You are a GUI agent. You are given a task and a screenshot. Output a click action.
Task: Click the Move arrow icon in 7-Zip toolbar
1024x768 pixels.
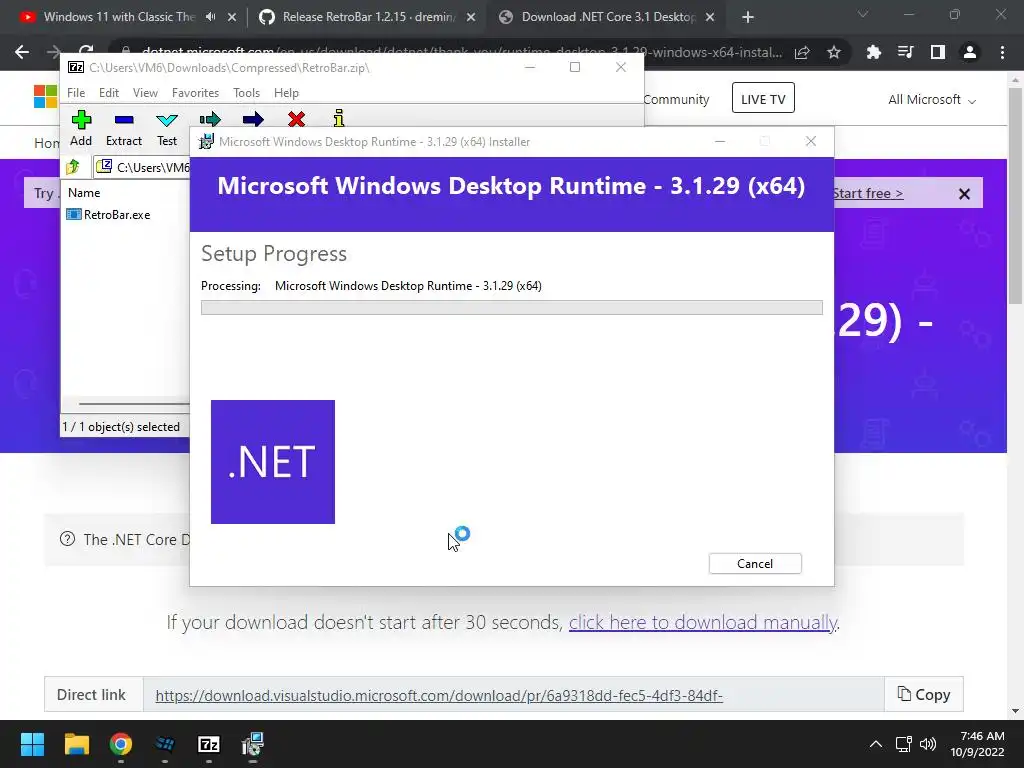253,120
